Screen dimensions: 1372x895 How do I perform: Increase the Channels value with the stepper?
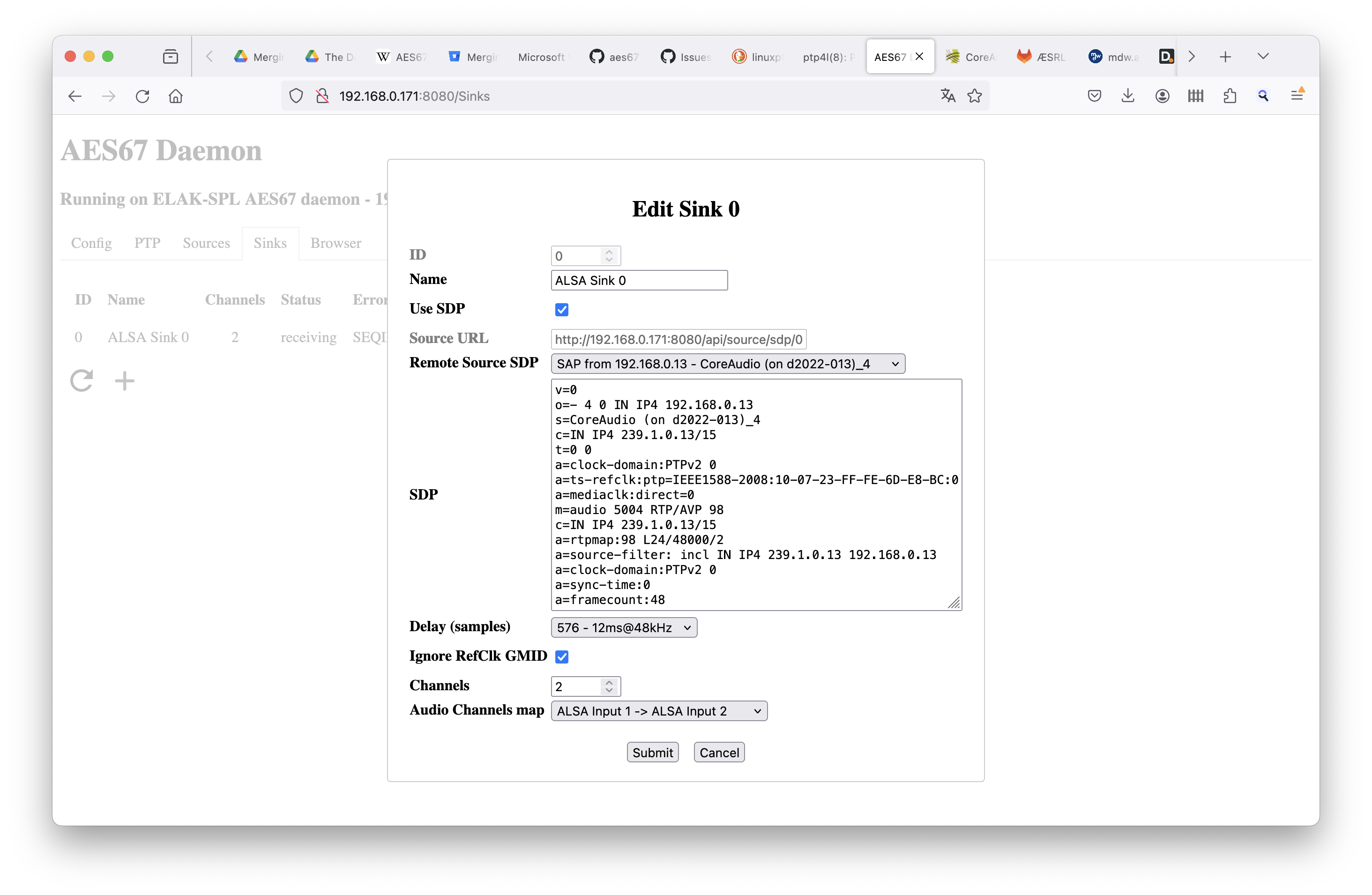pyautogui.click(x=609, y=682)
